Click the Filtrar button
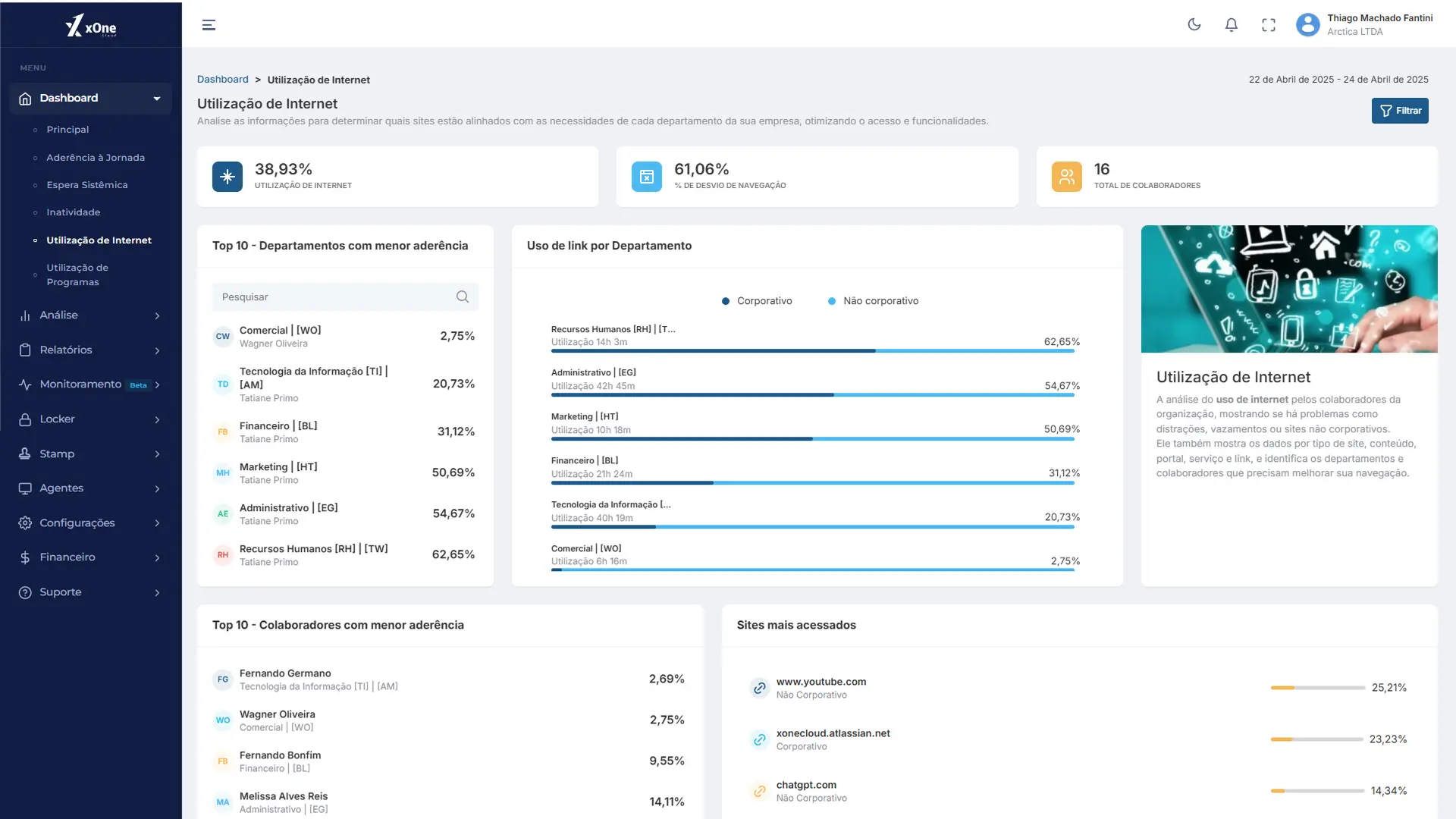 1400,111
